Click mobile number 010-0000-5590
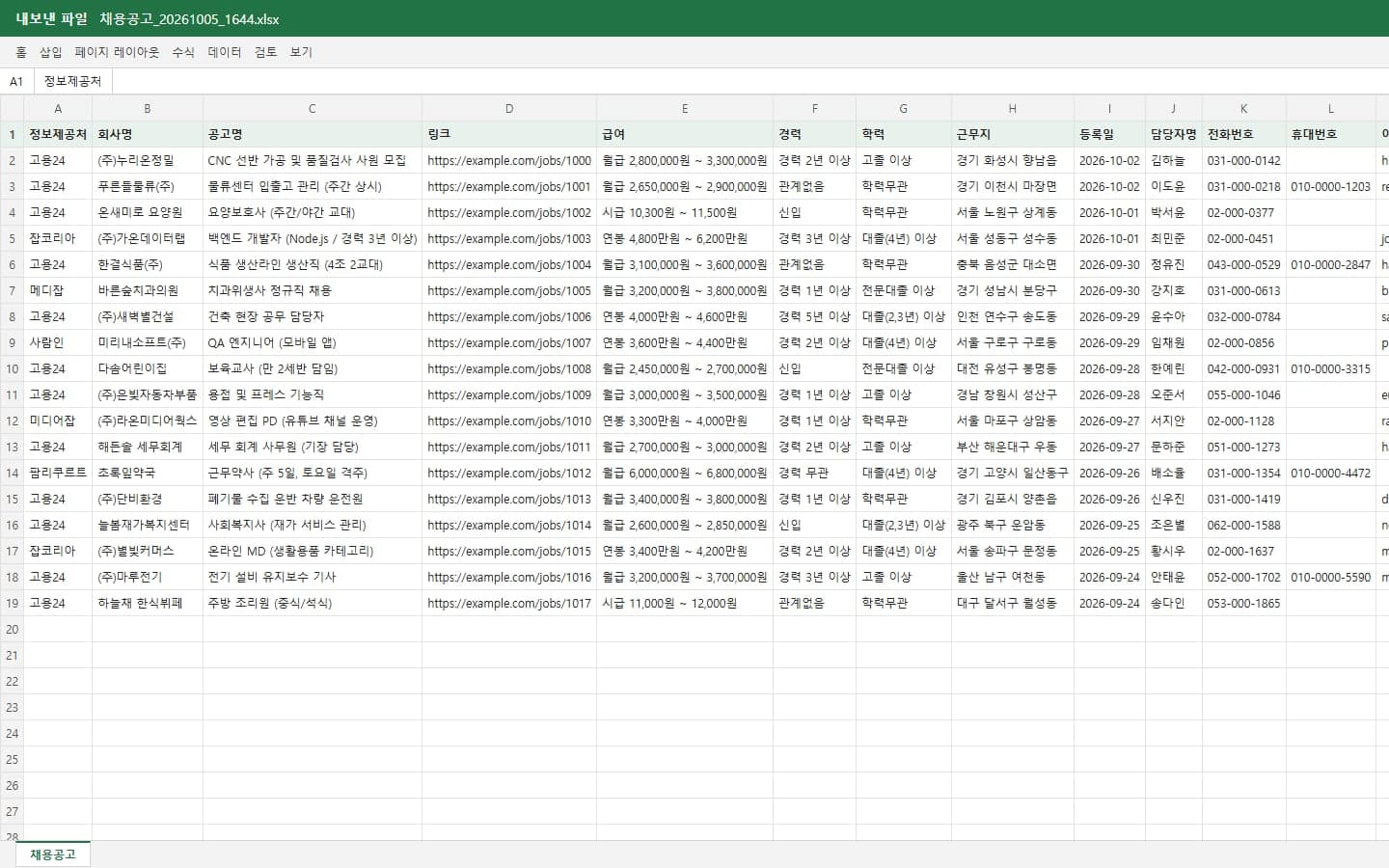The height and width of the screenshot is (868, 1389). 1331,578
